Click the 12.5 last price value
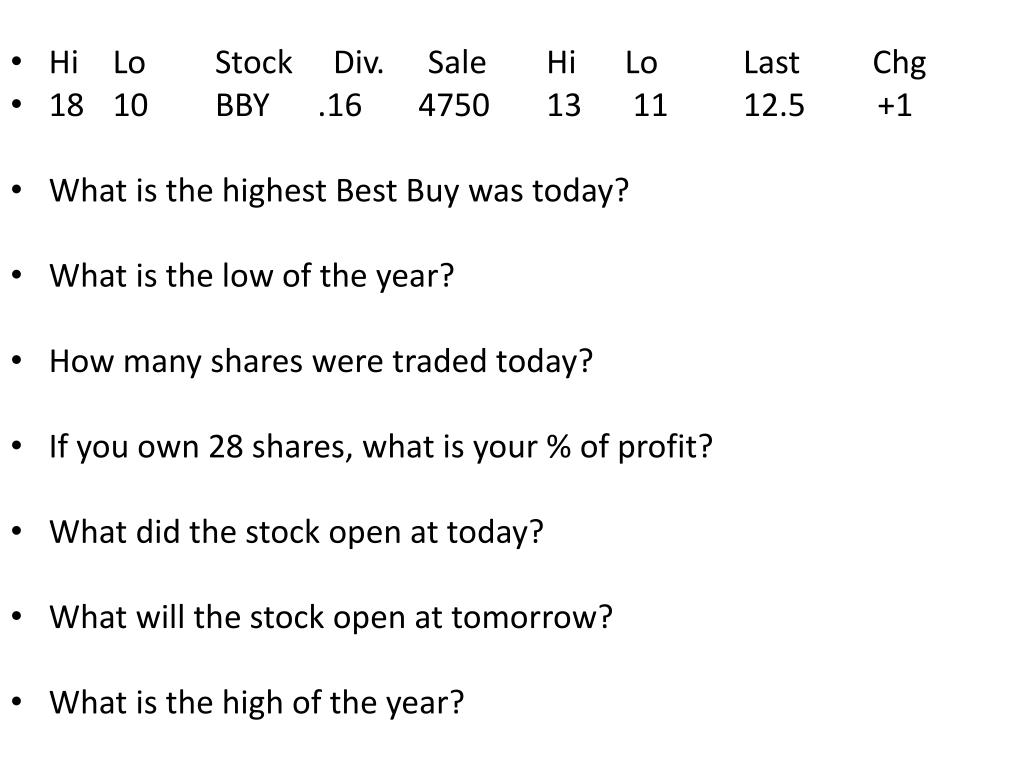This screenshot has width=1024, height=768. tap(774, 105)
